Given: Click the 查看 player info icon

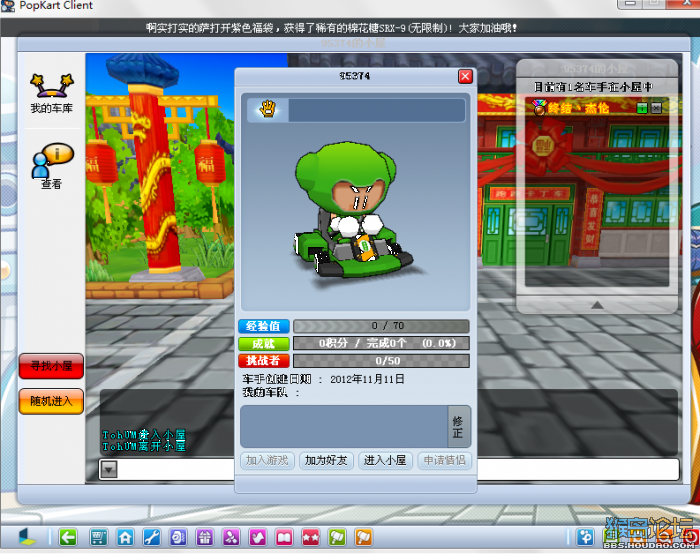Looking at the screenshot, I should (x=52, y=166).
